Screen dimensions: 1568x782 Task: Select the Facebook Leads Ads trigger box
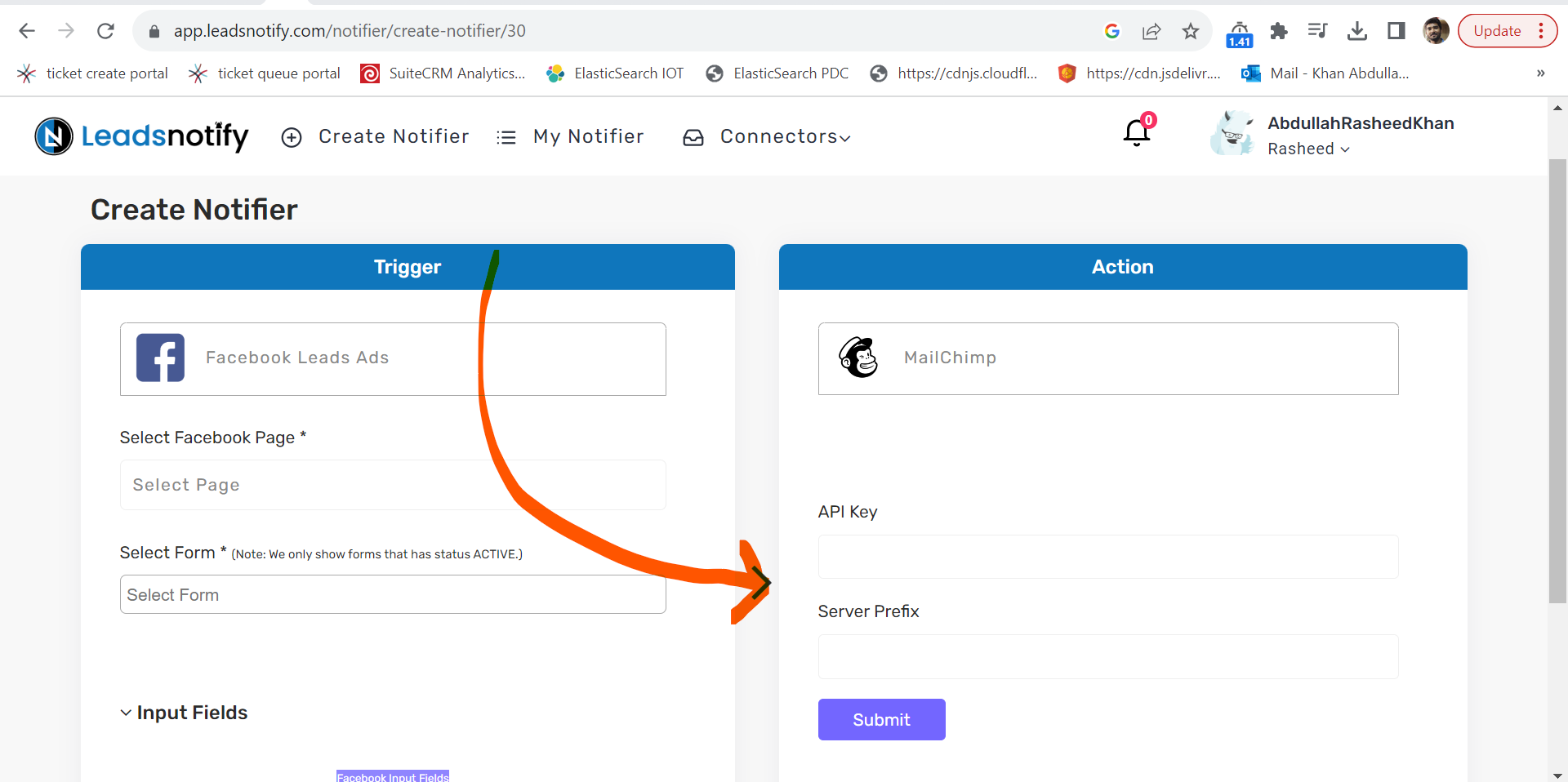click(x=393, y=359)
